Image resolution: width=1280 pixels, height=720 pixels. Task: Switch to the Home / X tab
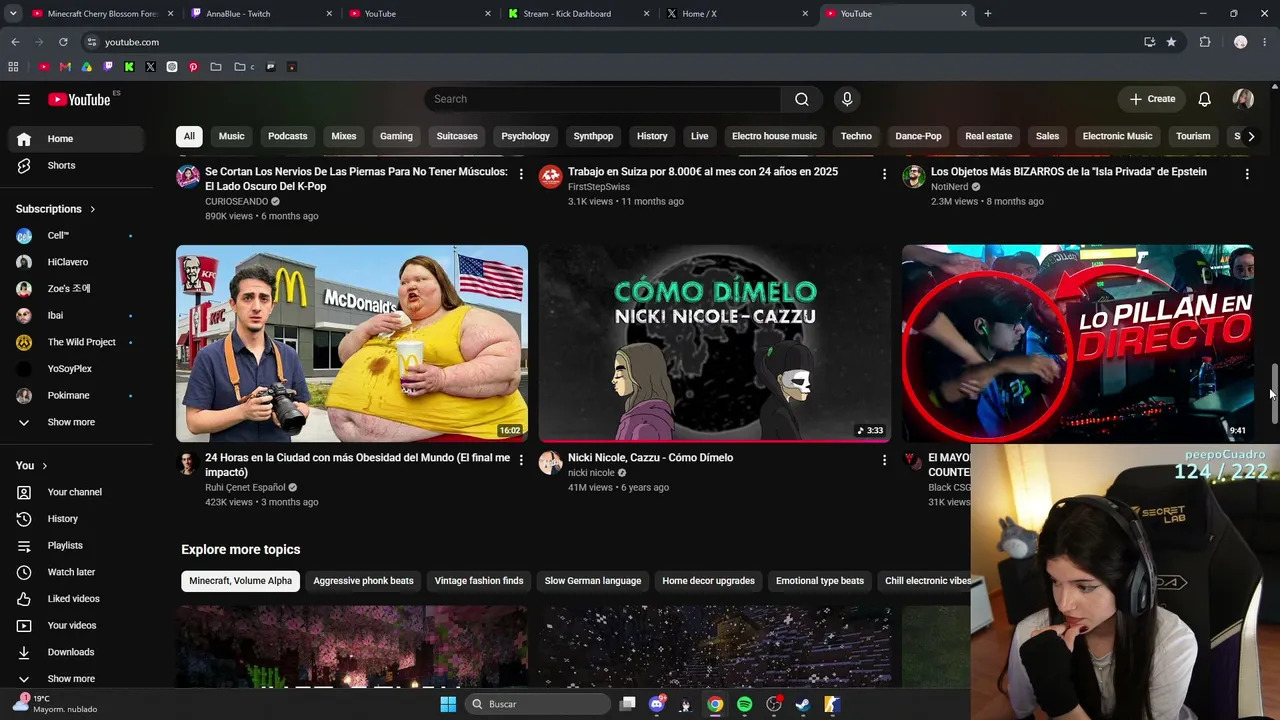[x=736, y=14]
